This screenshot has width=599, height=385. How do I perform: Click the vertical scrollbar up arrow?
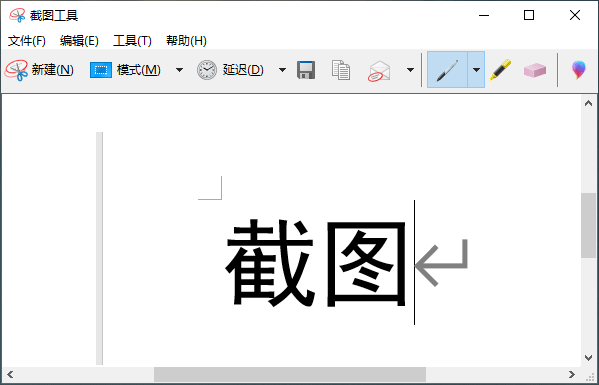click(588, 103)
